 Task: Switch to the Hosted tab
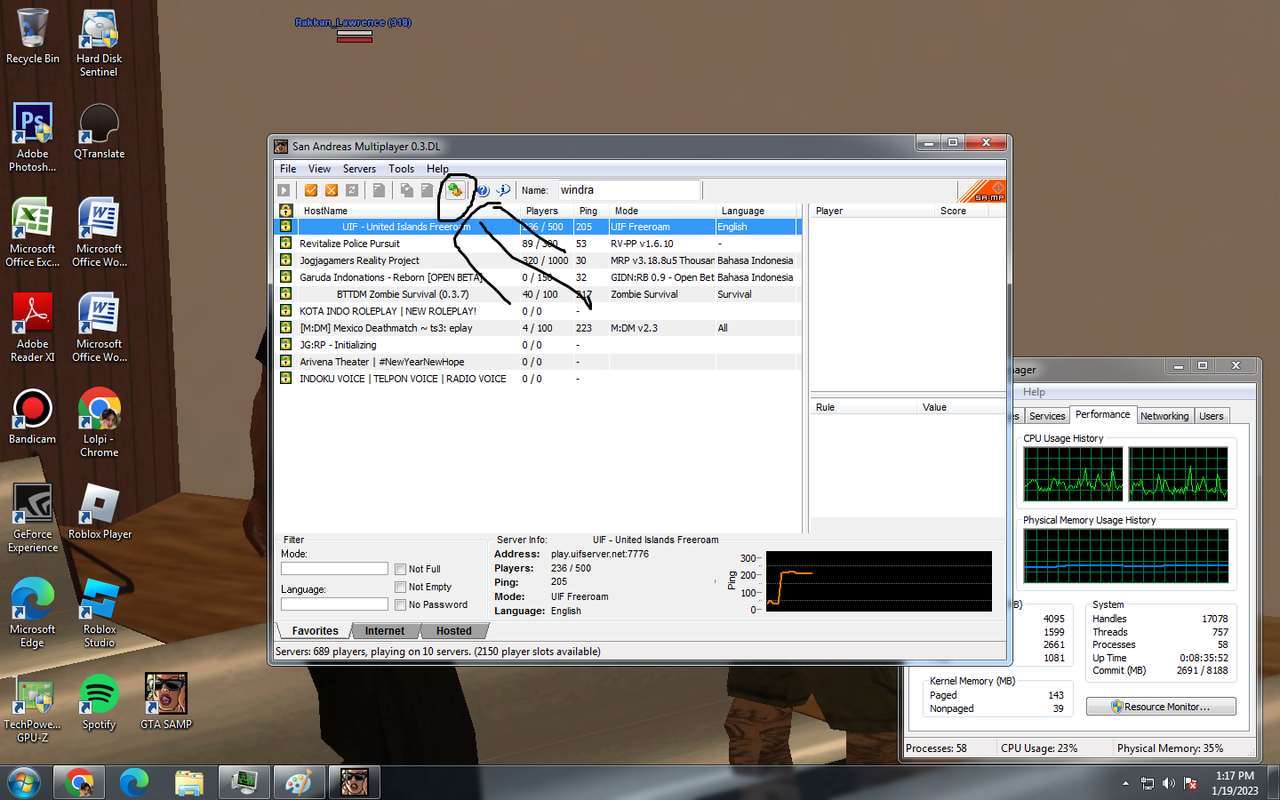(453, 631)
